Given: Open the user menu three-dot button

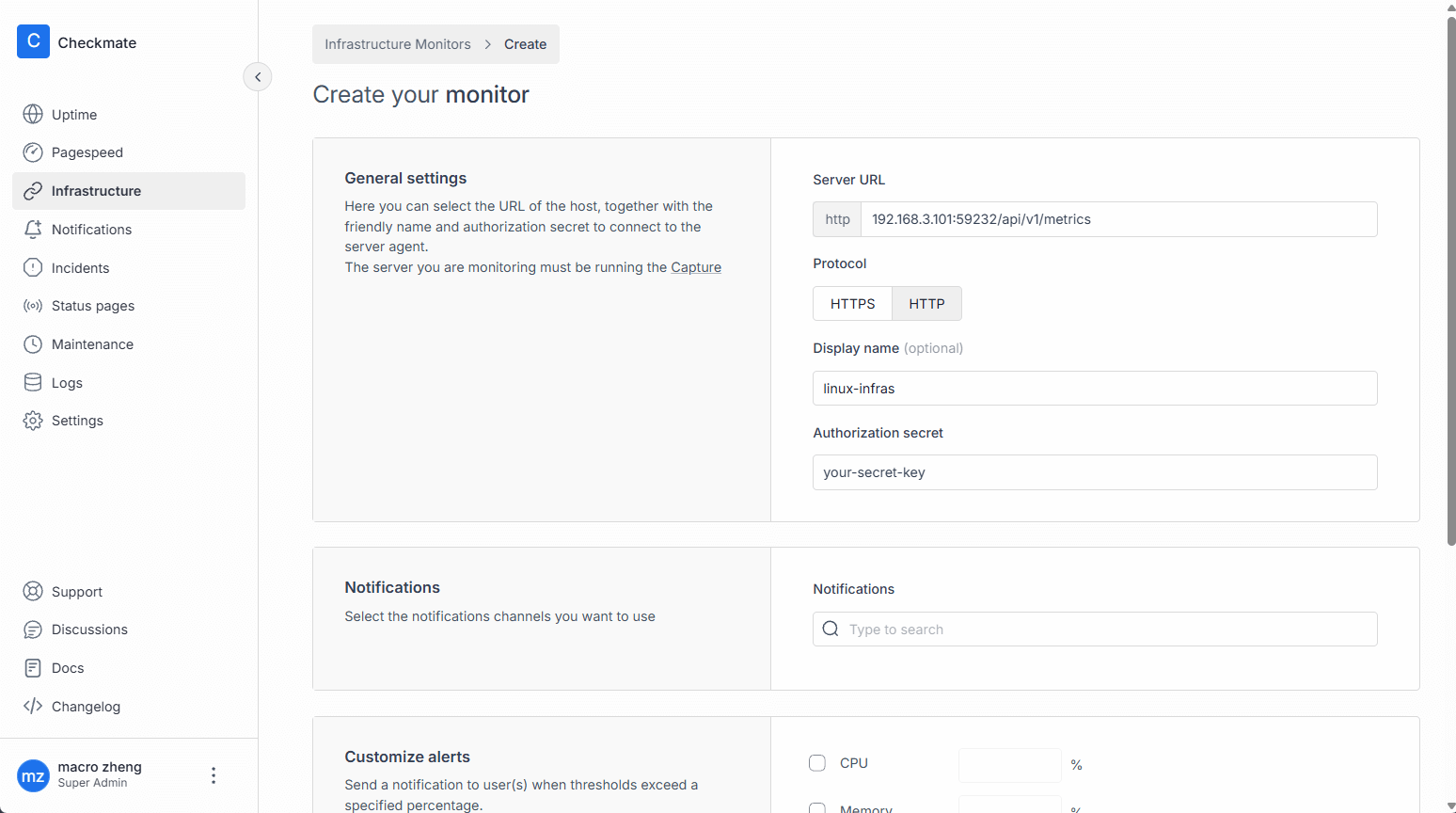Looking at the screenshot, I should (x=214, y=775).
